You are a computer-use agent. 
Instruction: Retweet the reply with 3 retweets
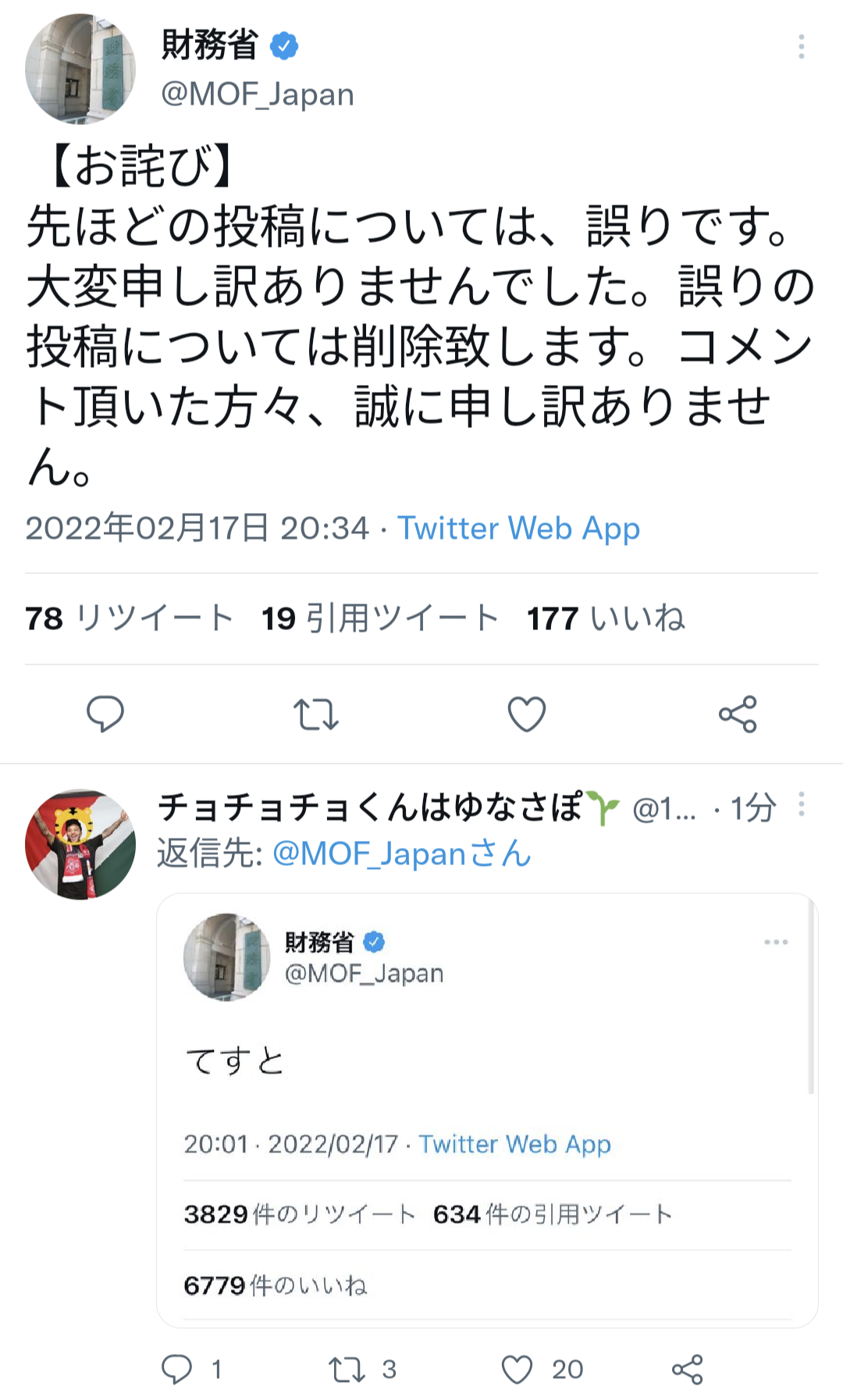(347, 1369)
